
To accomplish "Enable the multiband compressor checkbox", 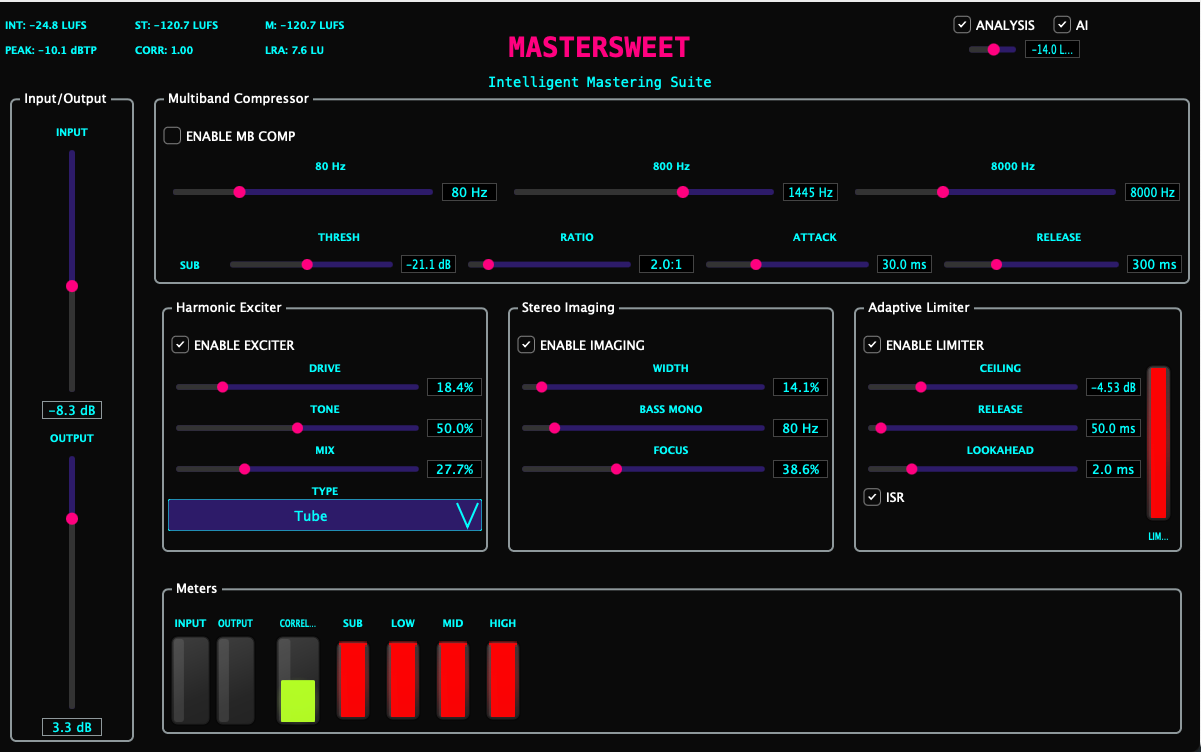I will click(173, 136).
